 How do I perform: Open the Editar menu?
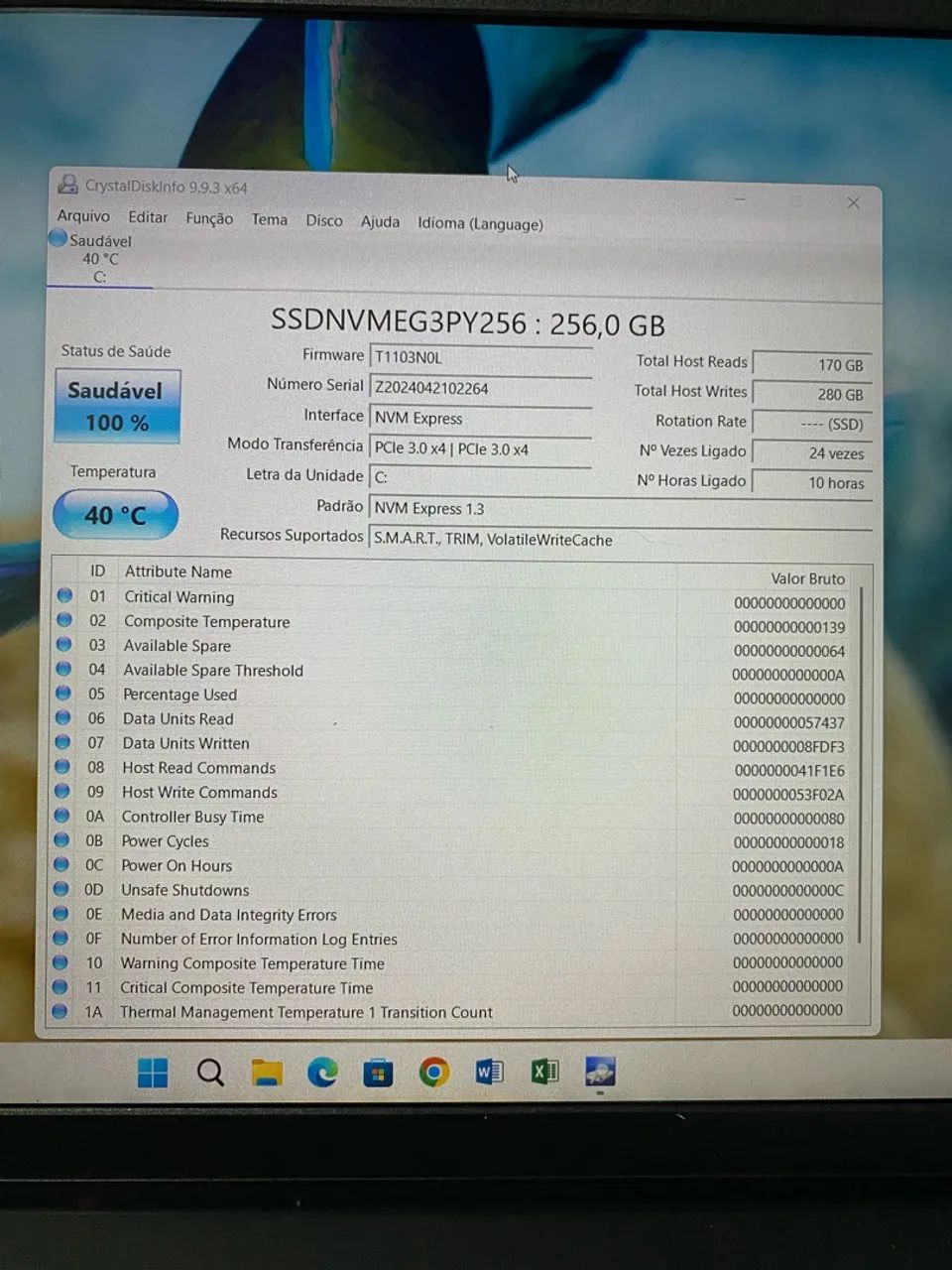(148, 216)
